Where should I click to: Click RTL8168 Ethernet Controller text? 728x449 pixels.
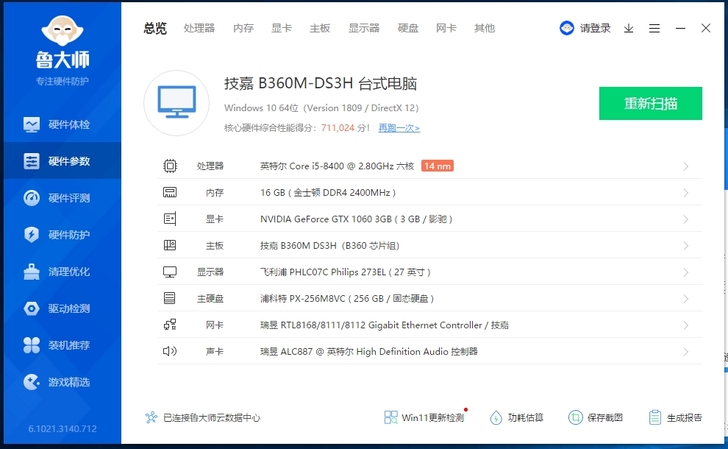pos(384,325)
